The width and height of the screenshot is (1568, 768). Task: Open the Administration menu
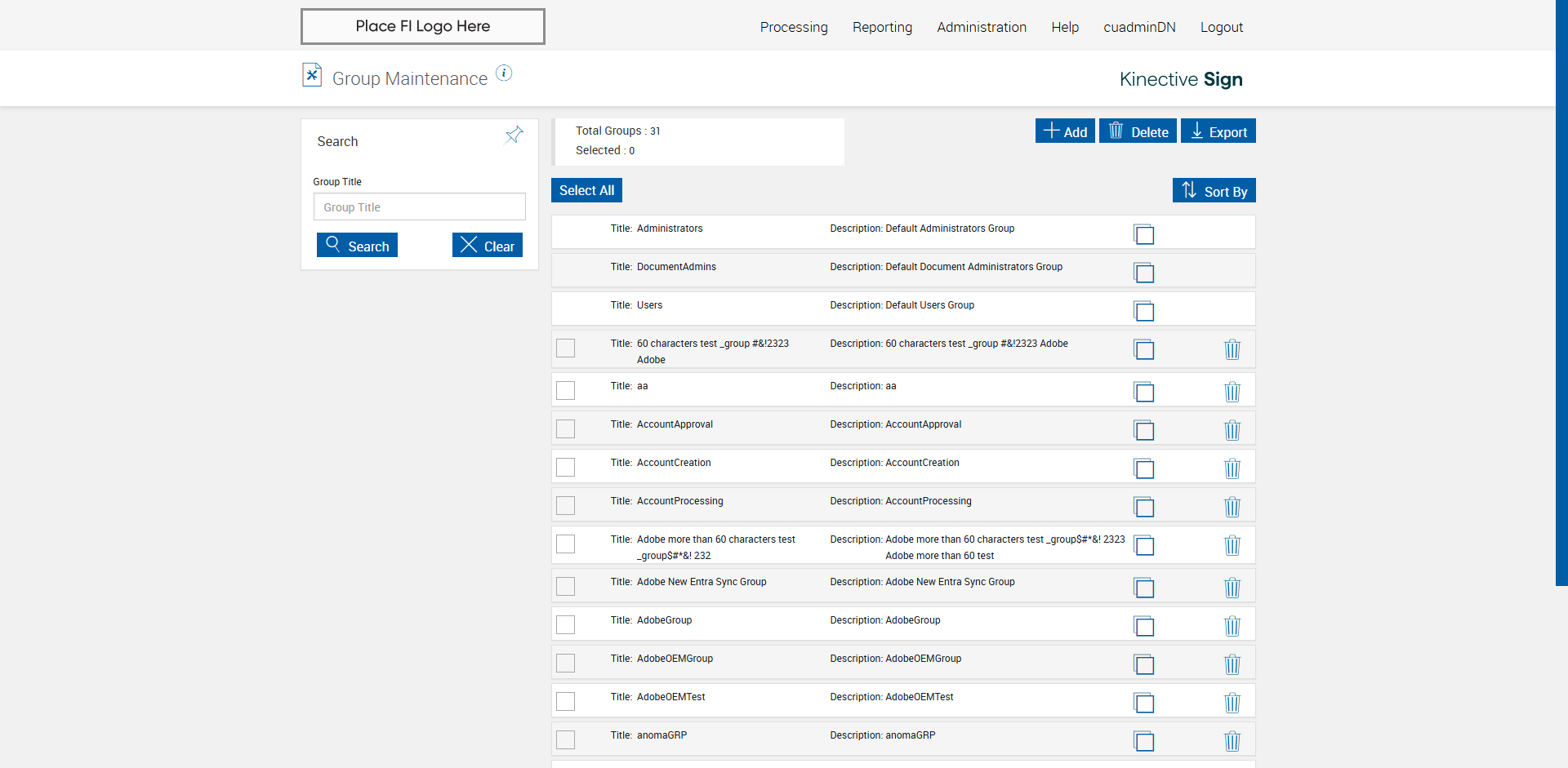point(982,27)
